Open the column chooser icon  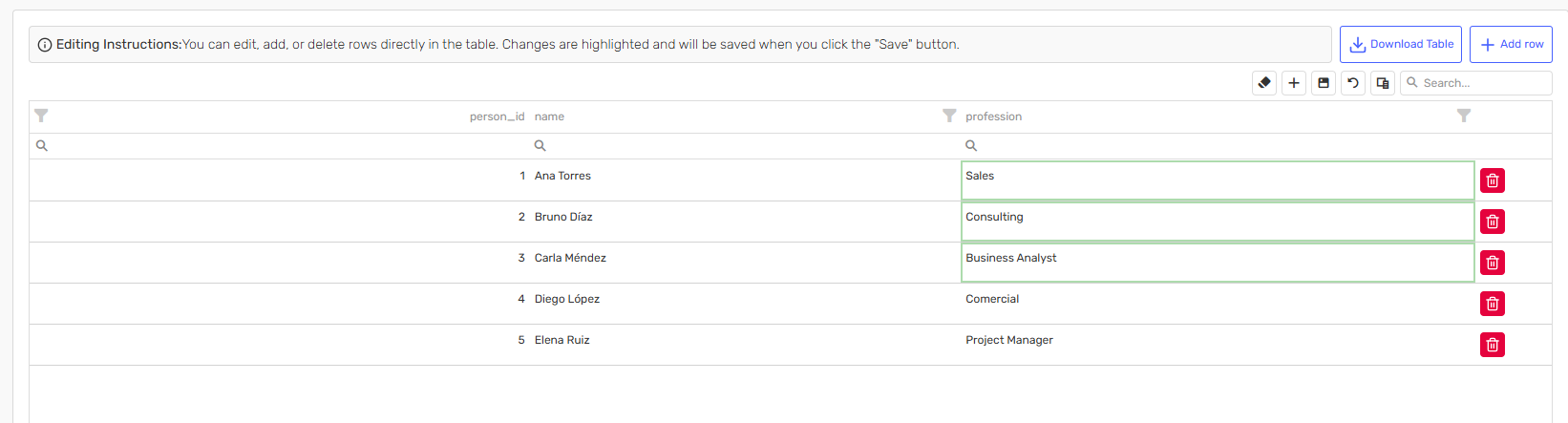tap(1383, 83)
